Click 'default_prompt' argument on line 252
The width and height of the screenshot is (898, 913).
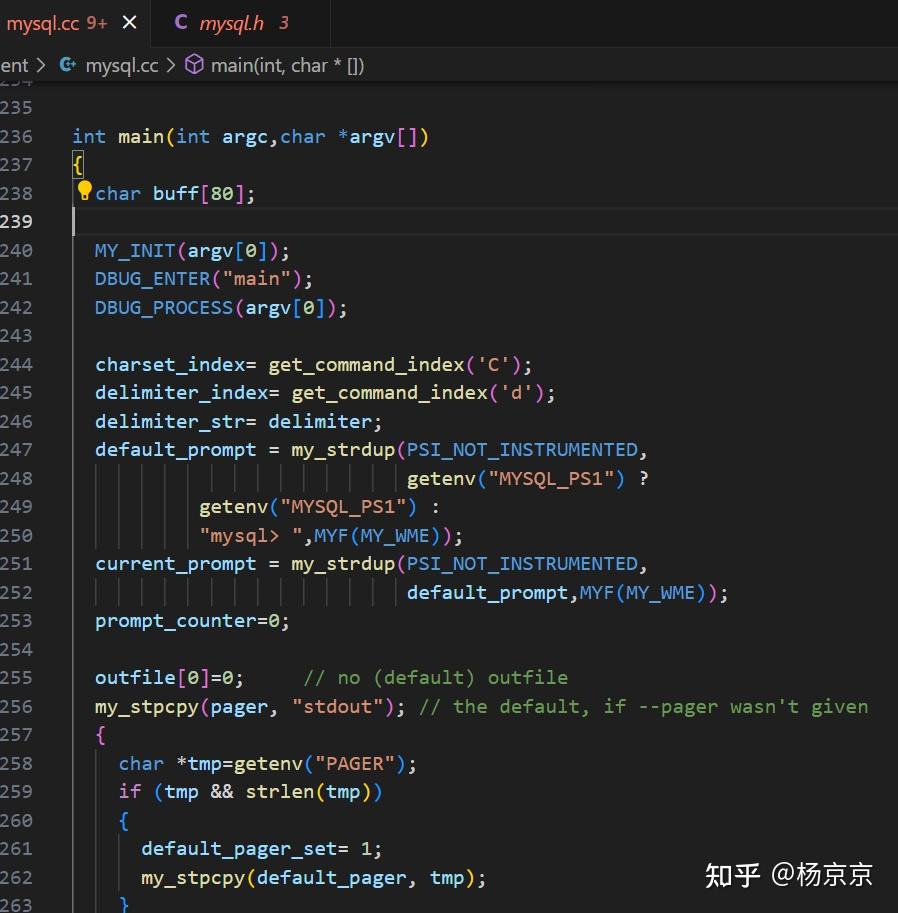(x=487, y=593)
